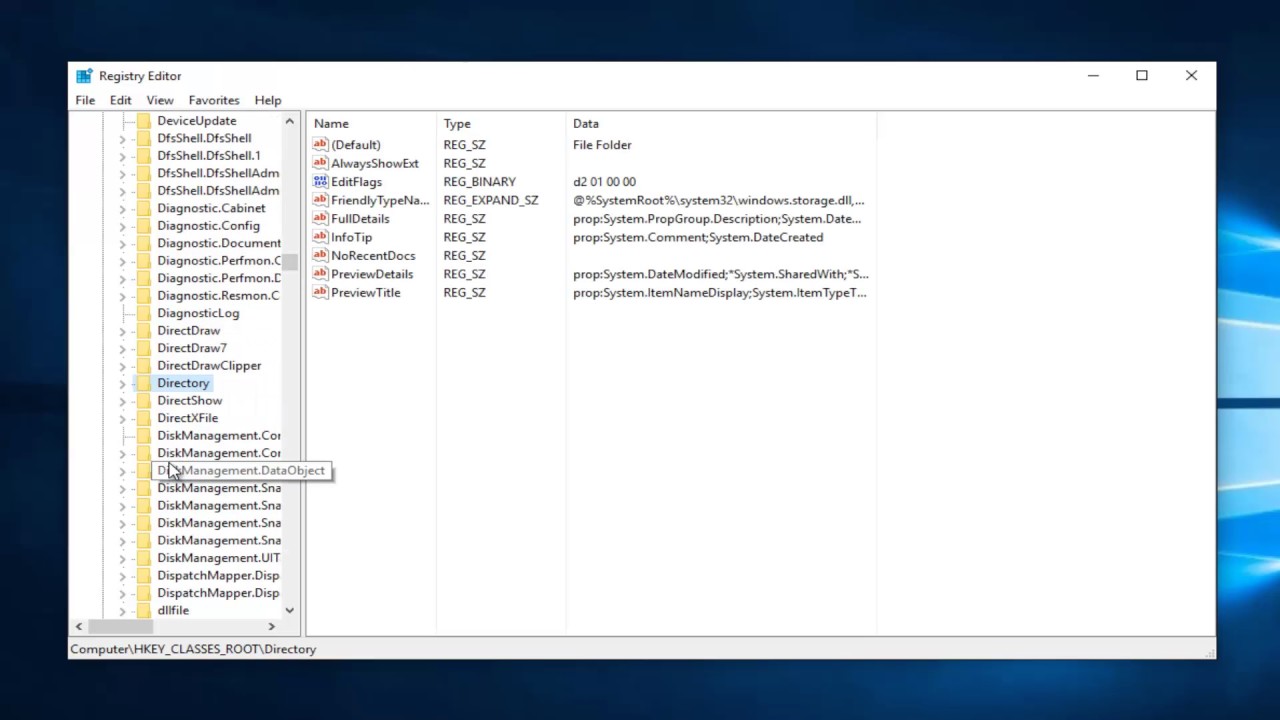The image size is (1280, 720).
Task: Open the Favorites menu
Action: (x=214, y=100)
